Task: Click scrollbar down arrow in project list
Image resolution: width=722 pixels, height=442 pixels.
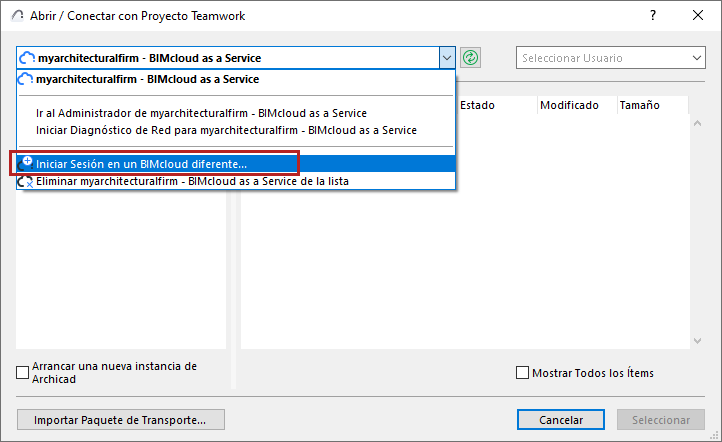Action: click(696, 341)
